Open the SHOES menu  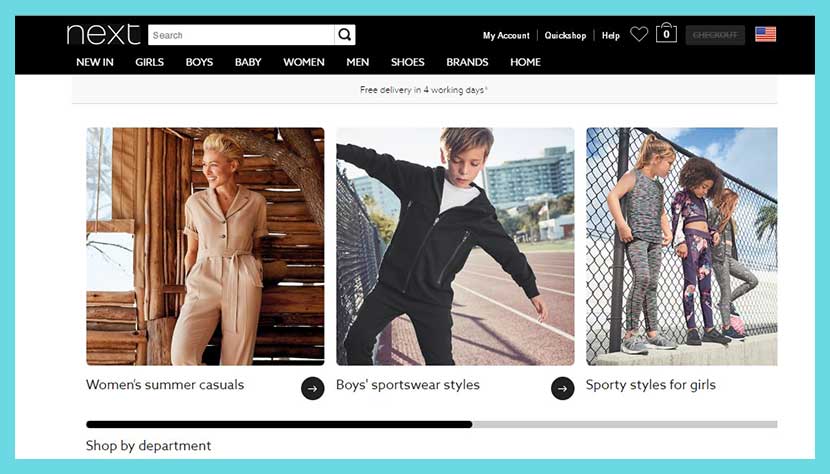pyautogui.click(x=408, y=62)
